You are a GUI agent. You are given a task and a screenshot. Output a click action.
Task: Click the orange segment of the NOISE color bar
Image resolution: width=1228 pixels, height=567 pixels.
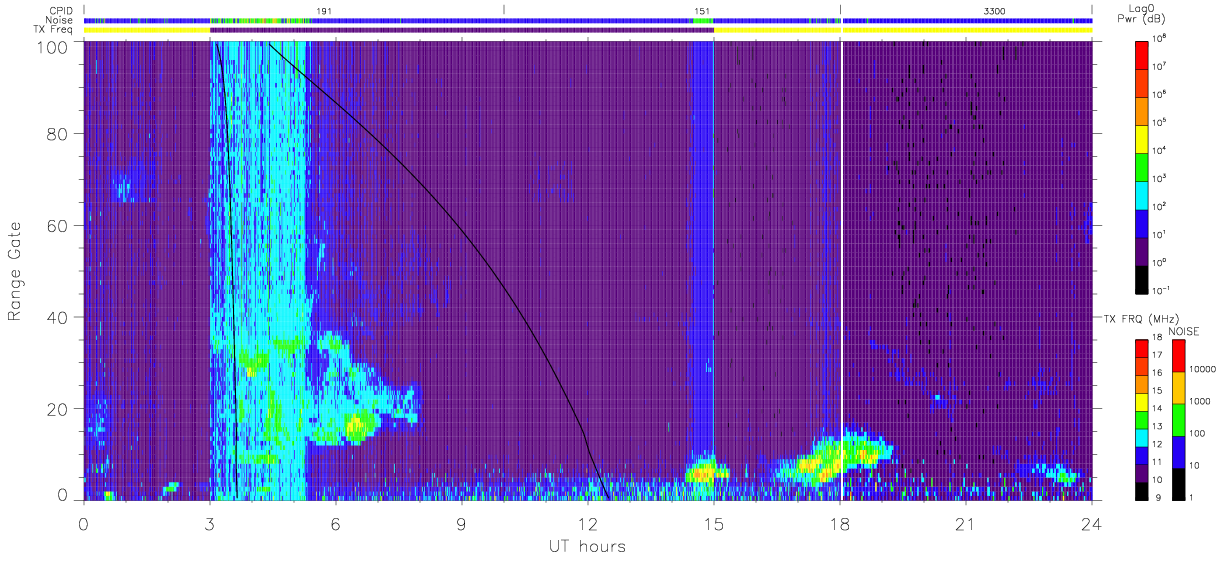click(x=1177, y=386)
